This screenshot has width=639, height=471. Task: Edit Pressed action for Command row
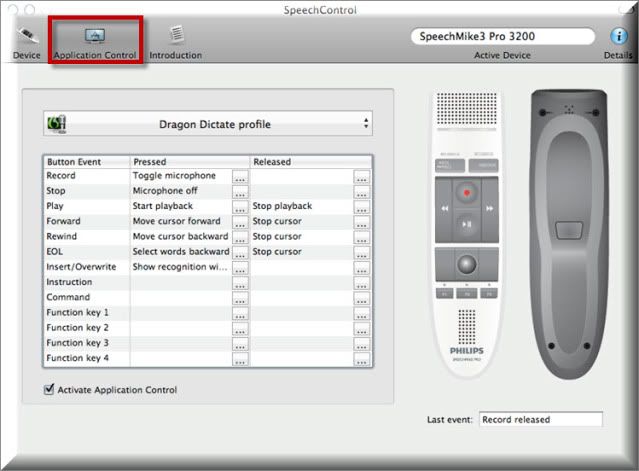pos(240,298)
